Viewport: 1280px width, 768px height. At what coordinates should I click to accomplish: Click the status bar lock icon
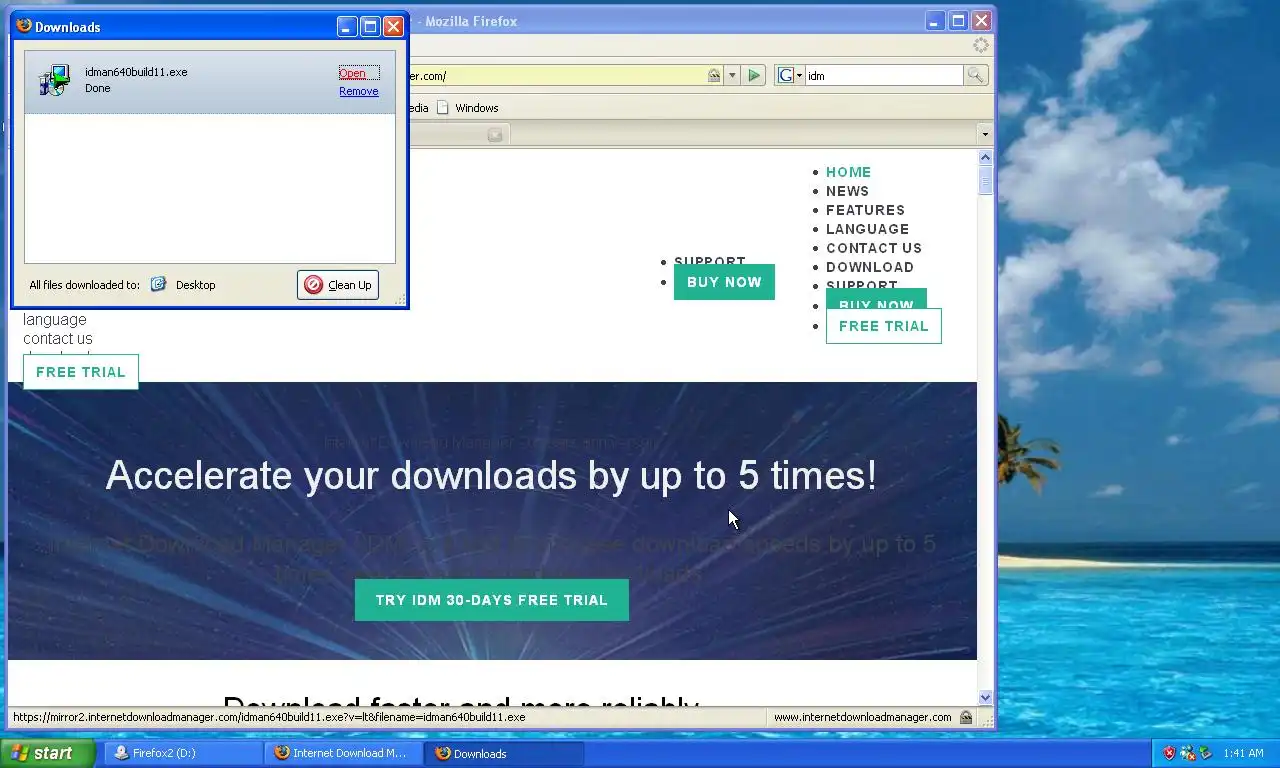coord(965,717)
